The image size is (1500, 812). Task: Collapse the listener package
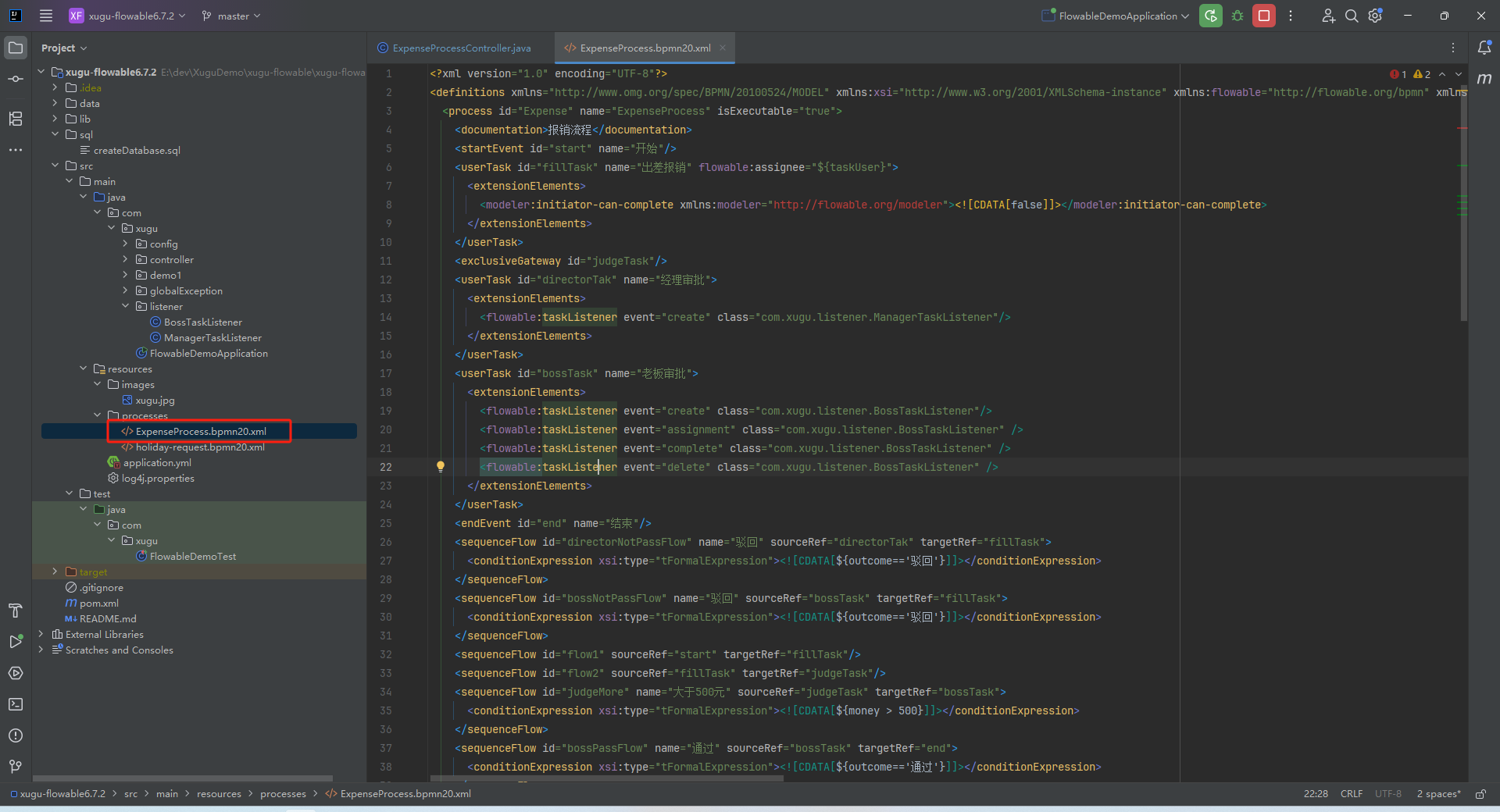coord(125,306)
